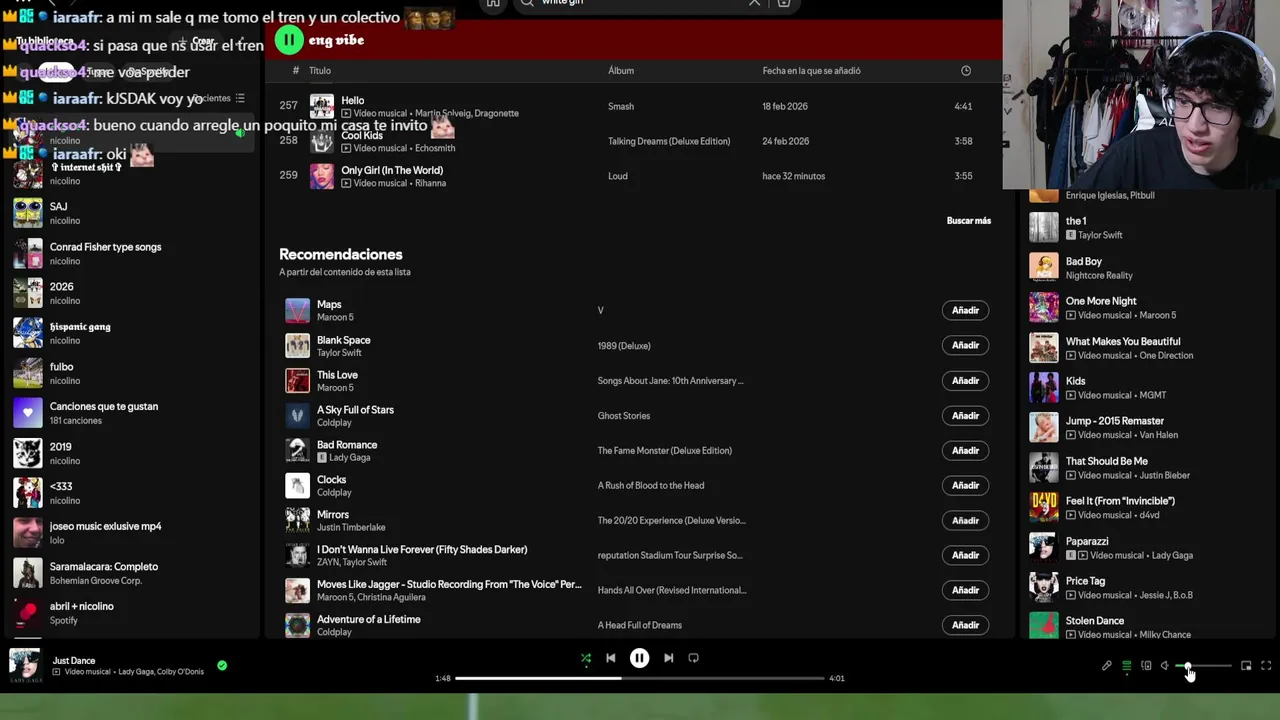Click the Blank Space album art thumbnail
The height and width of the screenshot is (720, 1280).
297,345
